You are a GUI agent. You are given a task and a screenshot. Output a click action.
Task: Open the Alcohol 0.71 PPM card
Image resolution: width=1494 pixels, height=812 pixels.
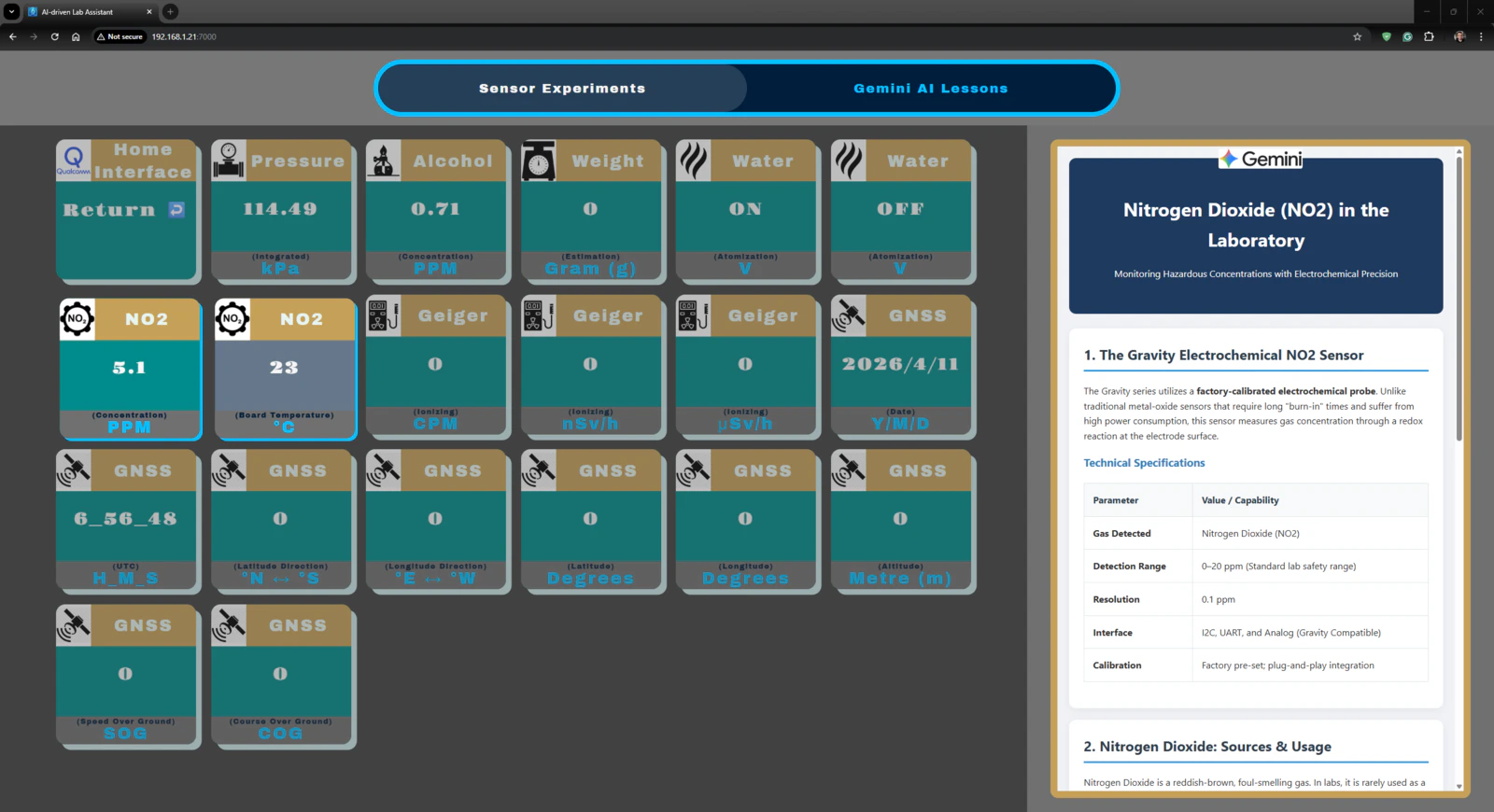[x=436, y=211]
